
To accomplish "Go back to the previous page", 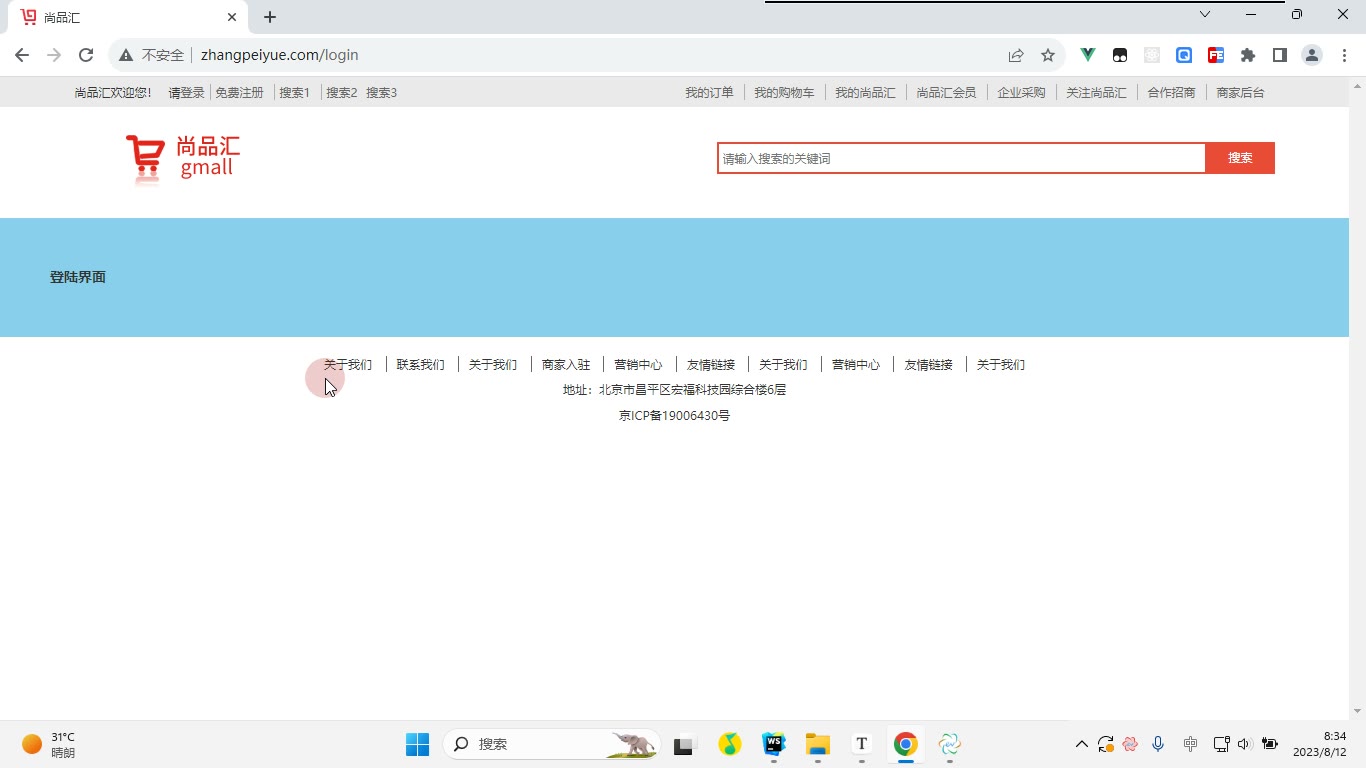I will pos(22,55).
